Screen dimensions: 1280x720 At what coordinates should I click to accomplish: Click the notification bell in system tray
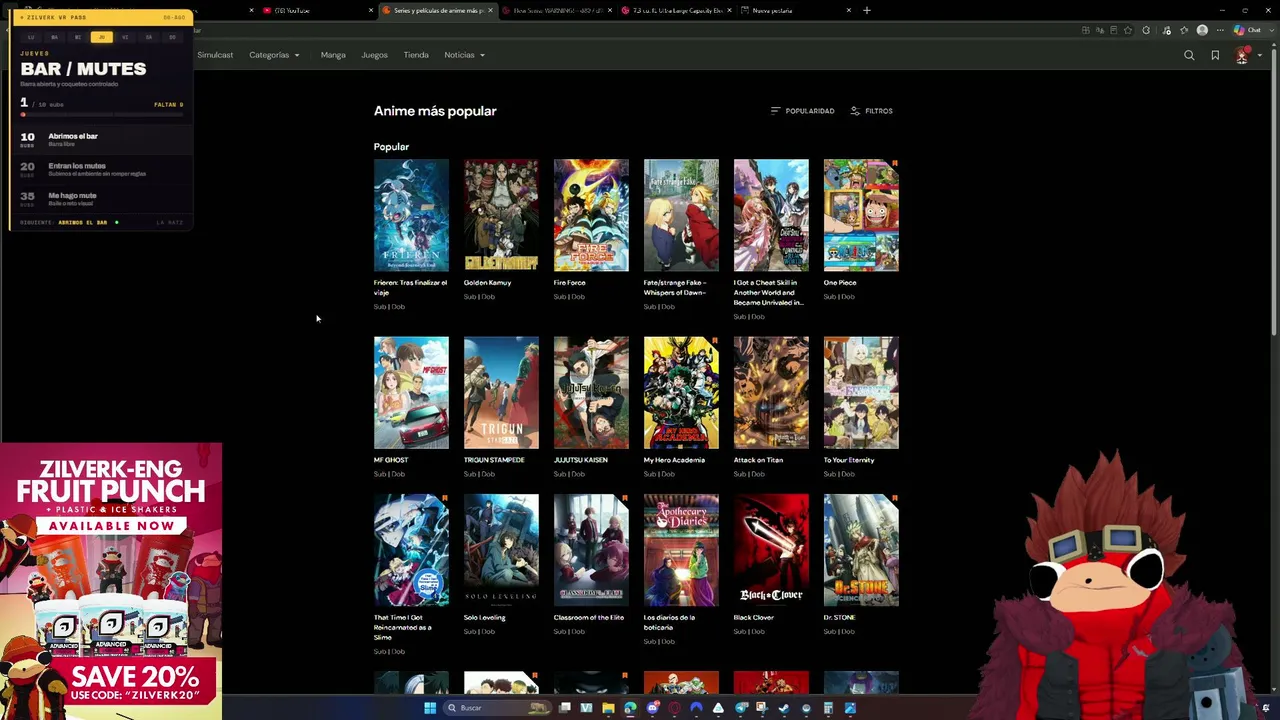point(1266,708)
